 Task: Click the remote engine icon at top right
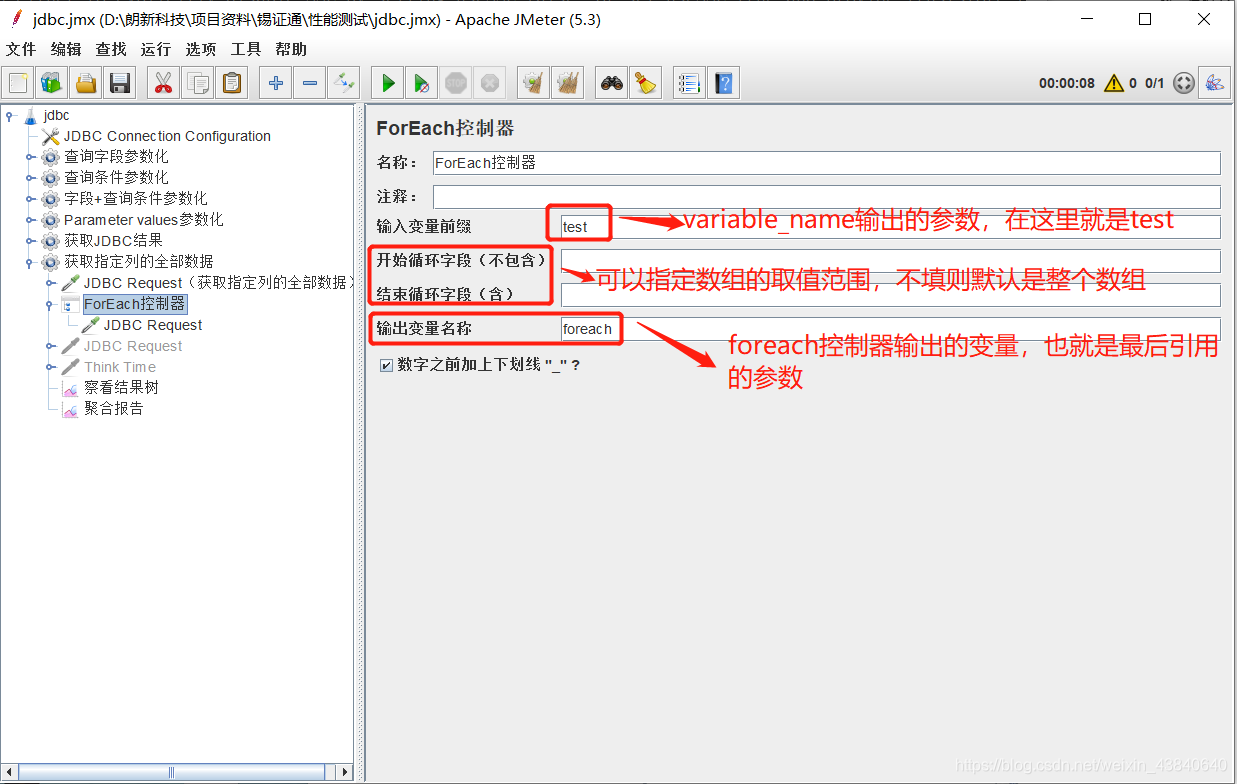click(x=1215, y=83)
